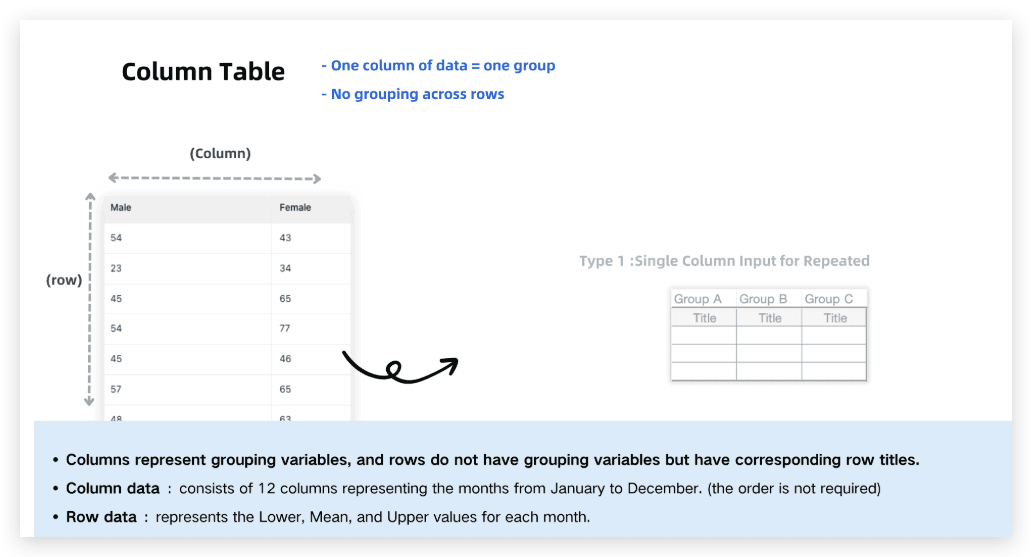Click 'No grouping across rows' text
This screenshot has width=1032, height=557.
(413, 94)
